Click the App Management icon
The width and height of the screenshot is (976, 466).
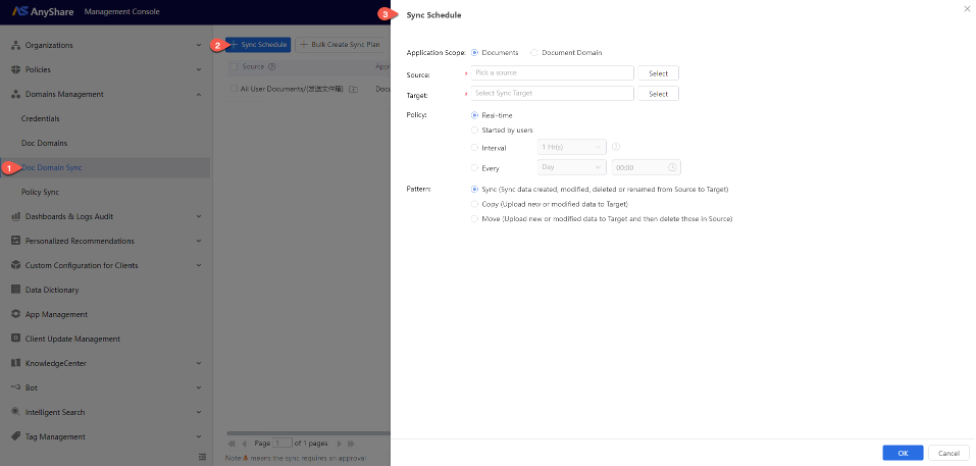16,314
